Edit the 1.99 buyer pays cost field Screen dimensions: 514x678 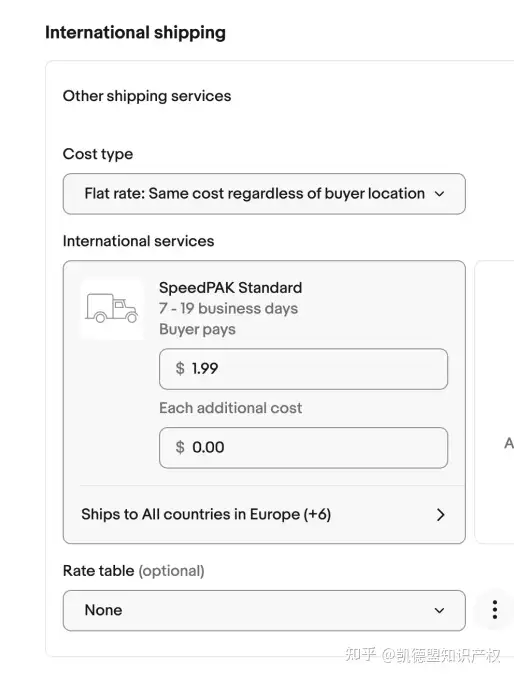[303, 369]
